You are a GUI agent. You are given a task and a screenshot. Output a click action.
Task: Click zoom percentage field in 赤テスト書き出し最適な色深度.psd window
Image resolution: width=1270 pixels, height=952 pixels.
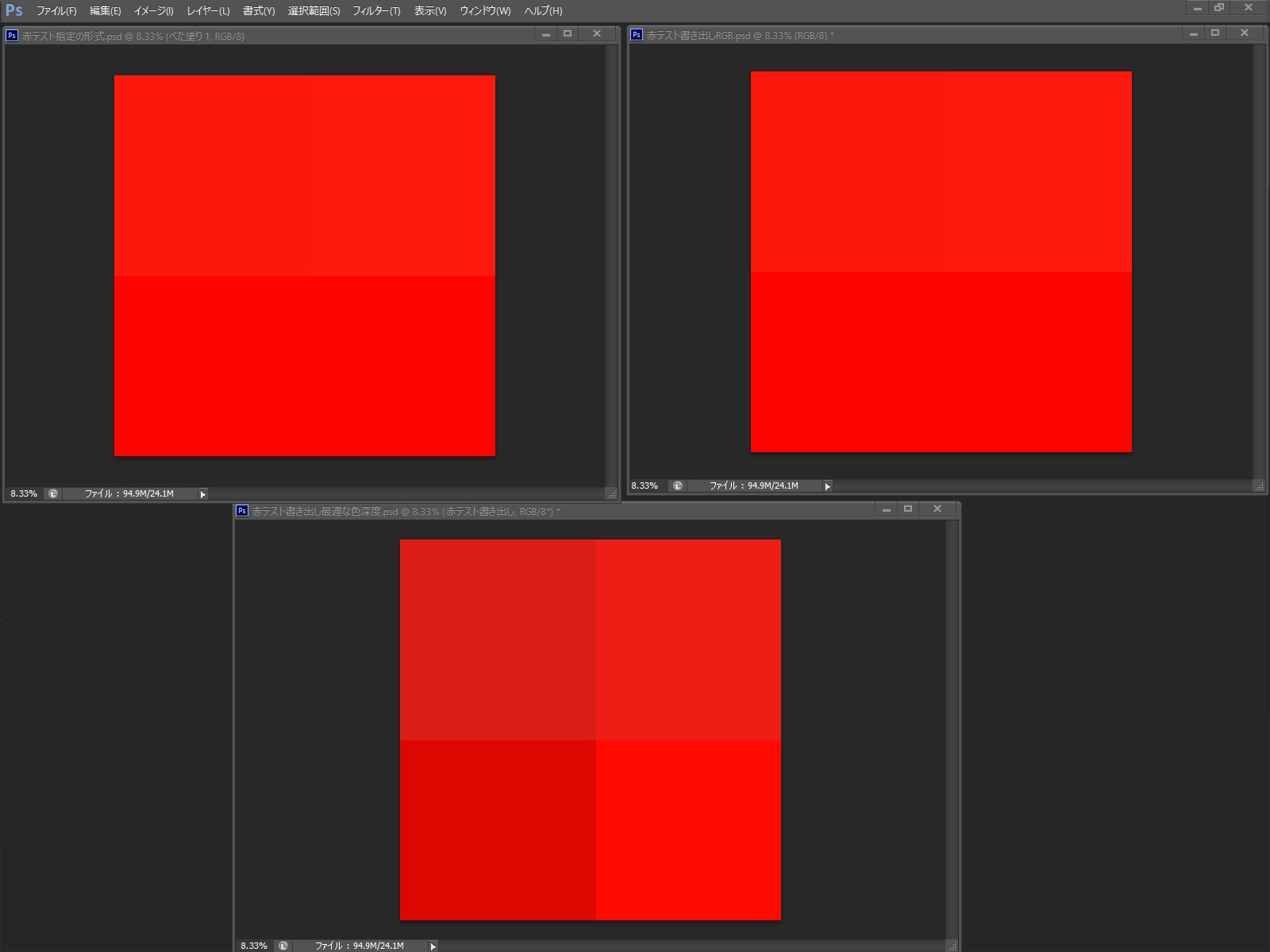point(254,946)
